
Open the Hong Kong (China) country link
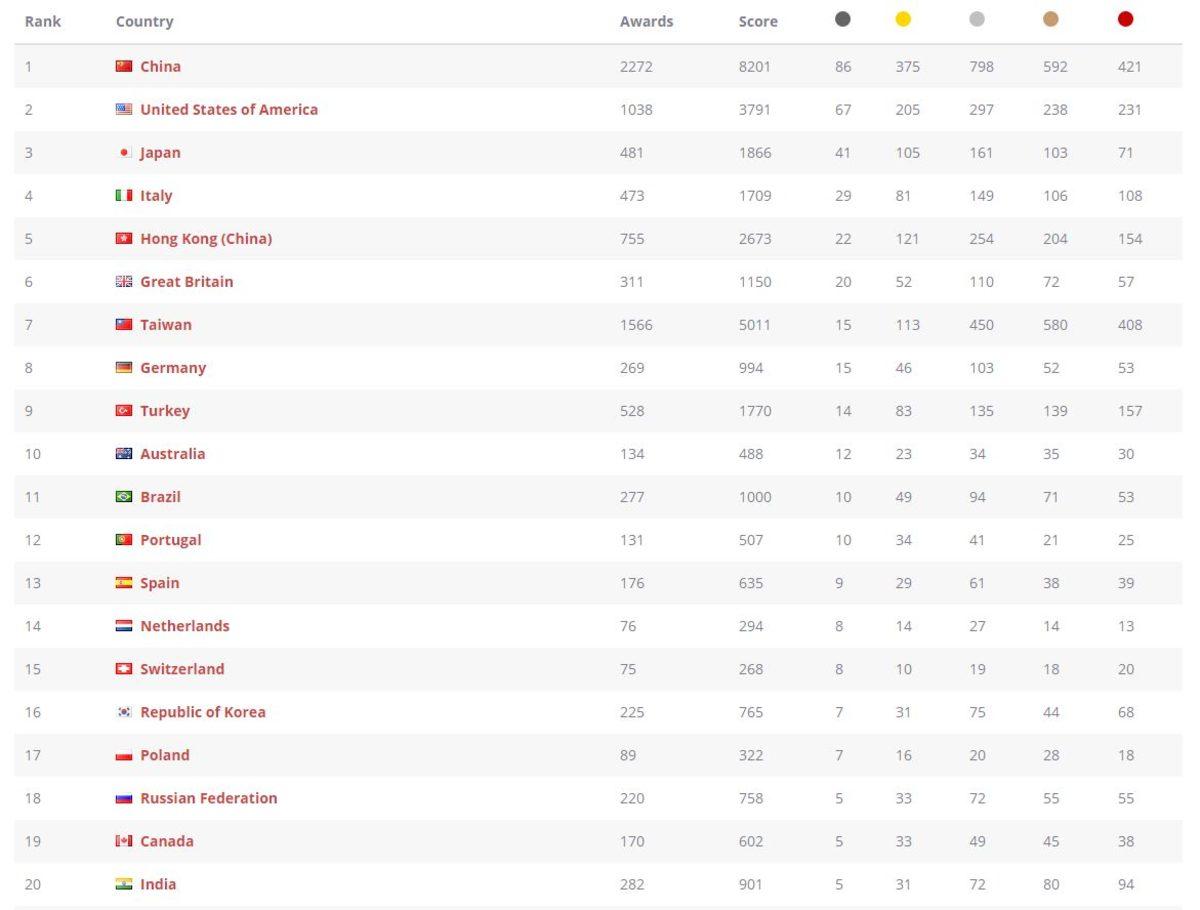pos(206,239)
